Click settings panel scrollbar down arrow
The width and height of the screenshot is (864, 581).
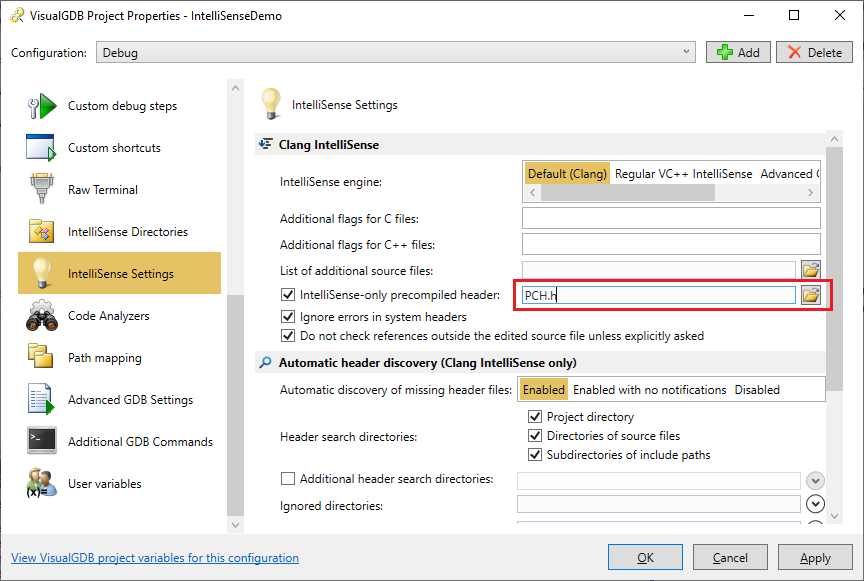click(x=834, y=516)
